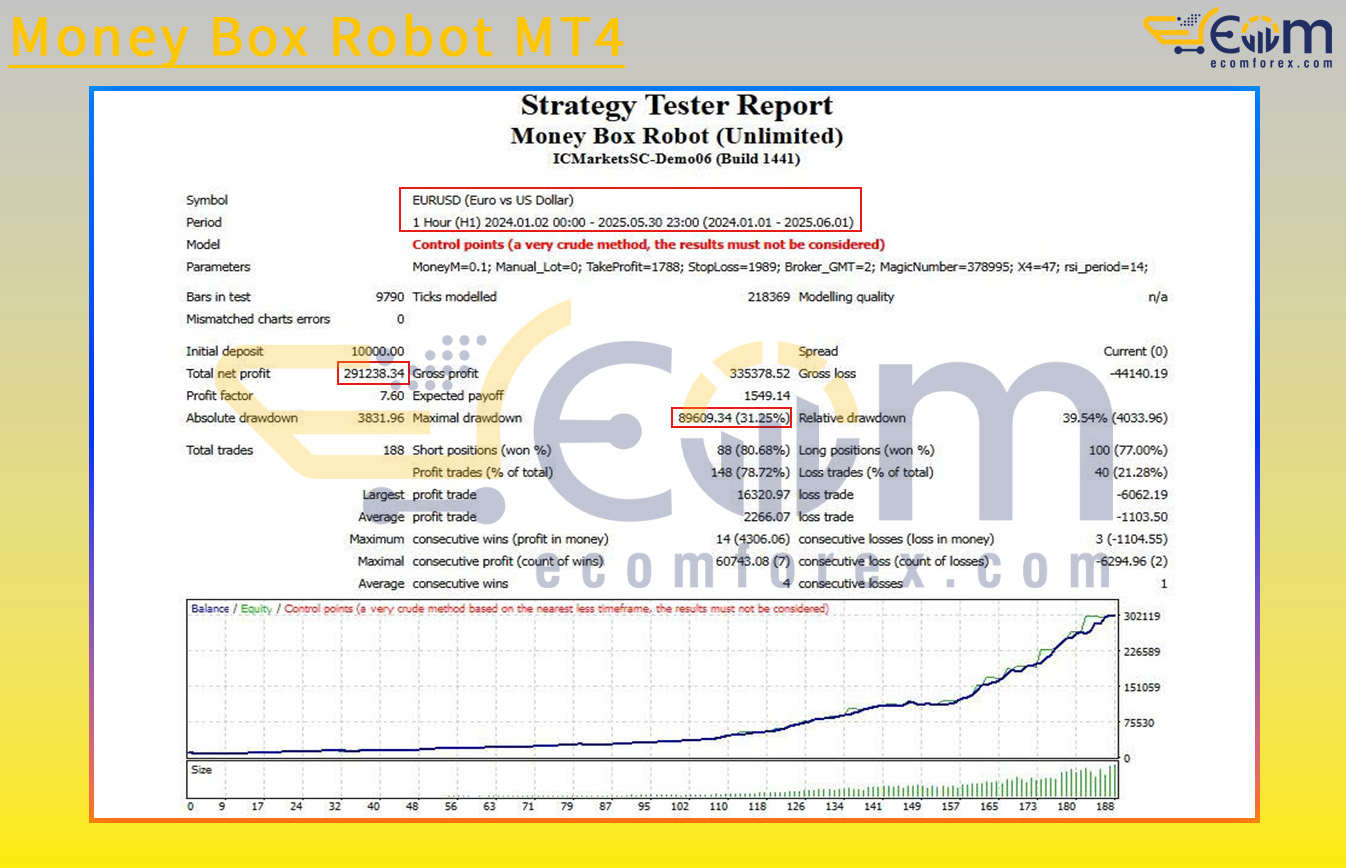Click the Money Box Robot MT4 title
The image size is (1346, 868).
coord(317,39)
